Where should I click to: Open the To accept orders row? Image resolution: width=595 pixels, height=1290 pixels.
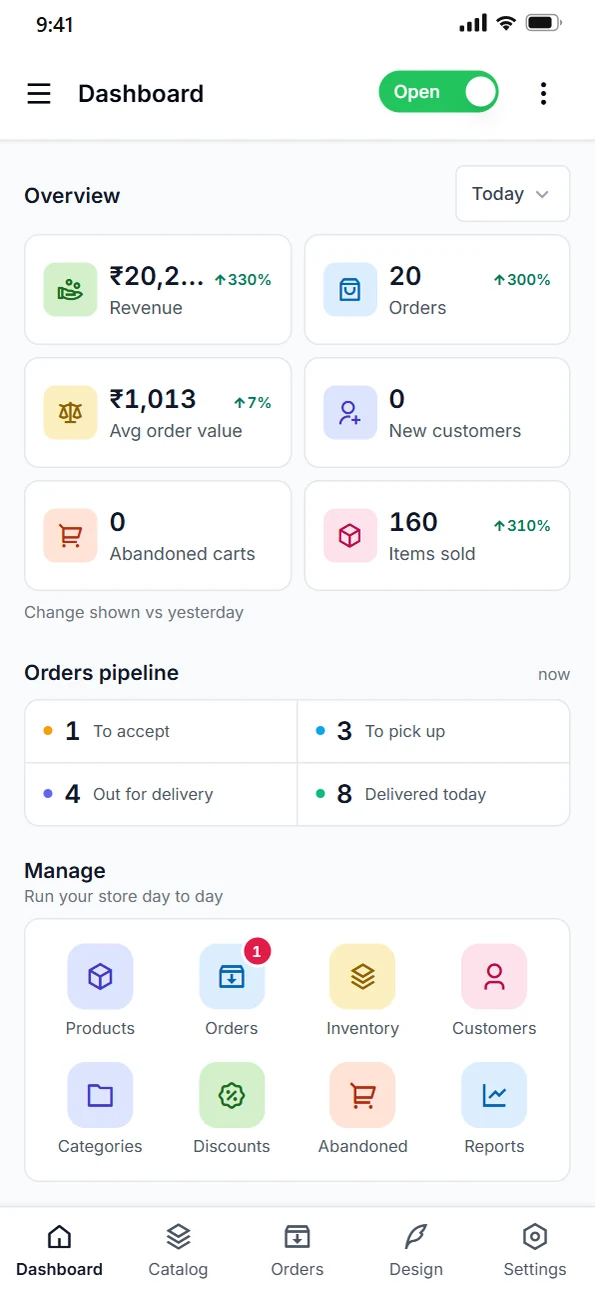[161, 732]
